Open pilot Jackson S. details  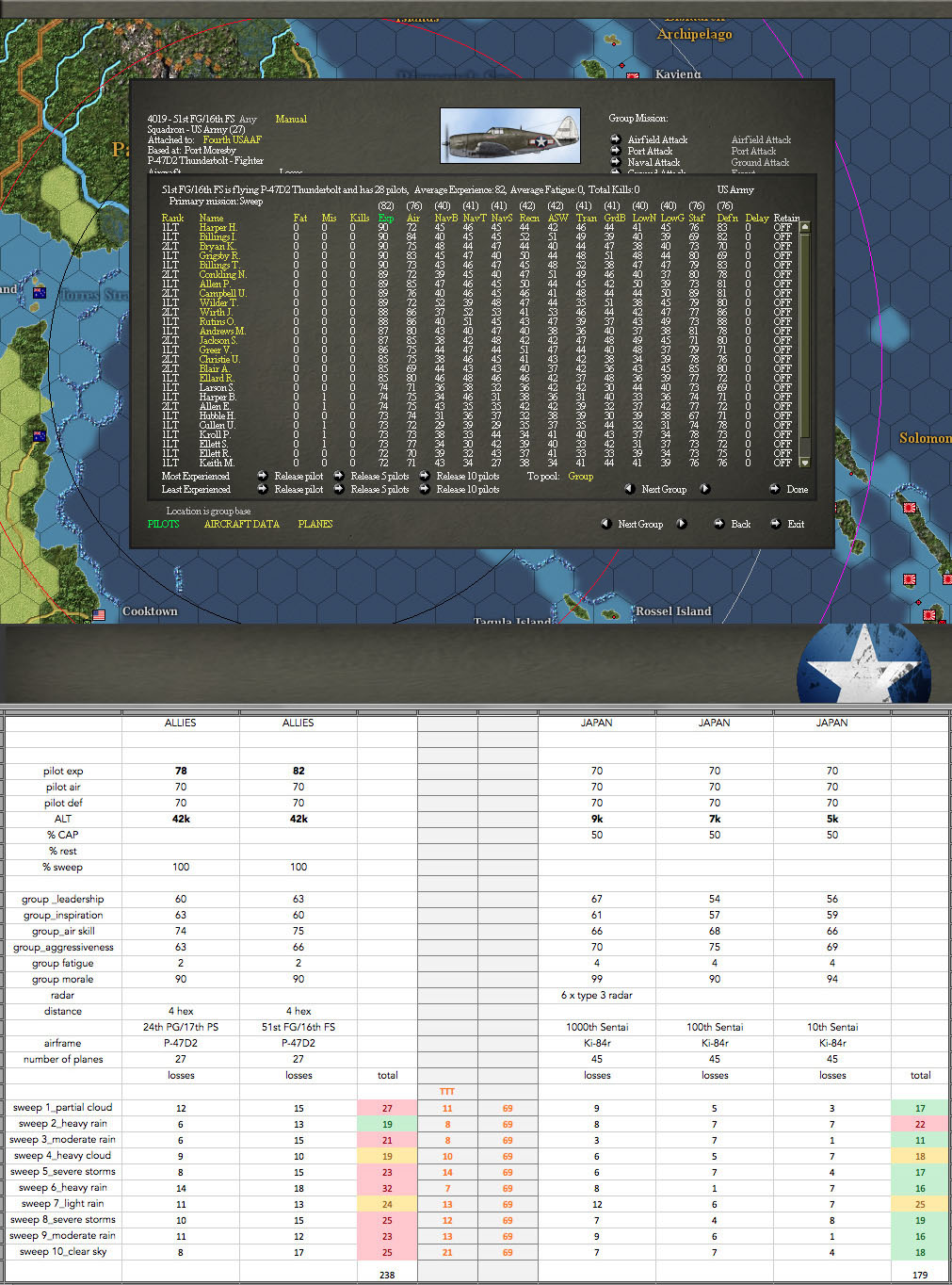(218, 340)
